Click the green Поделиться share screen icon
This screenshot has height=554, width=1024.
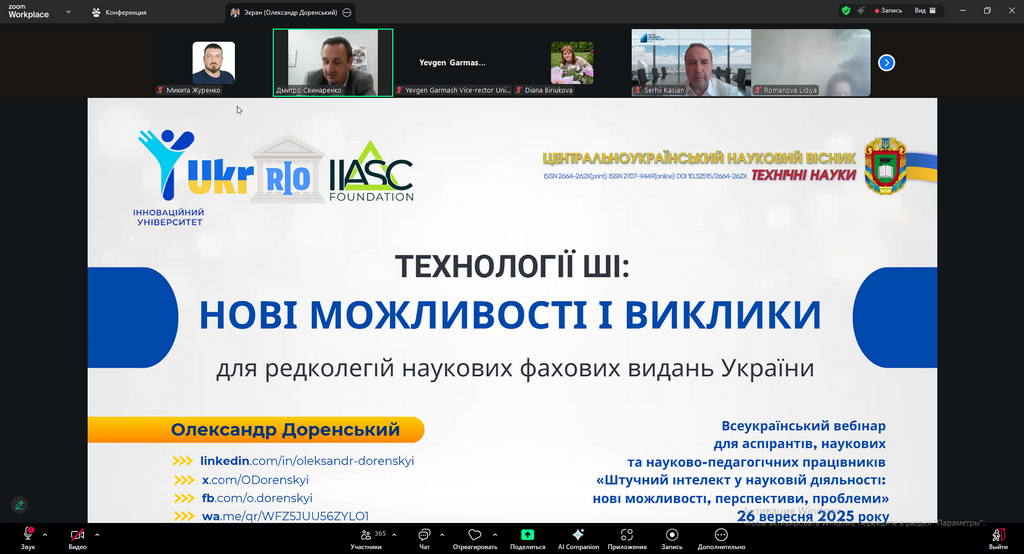click(527, 535)
